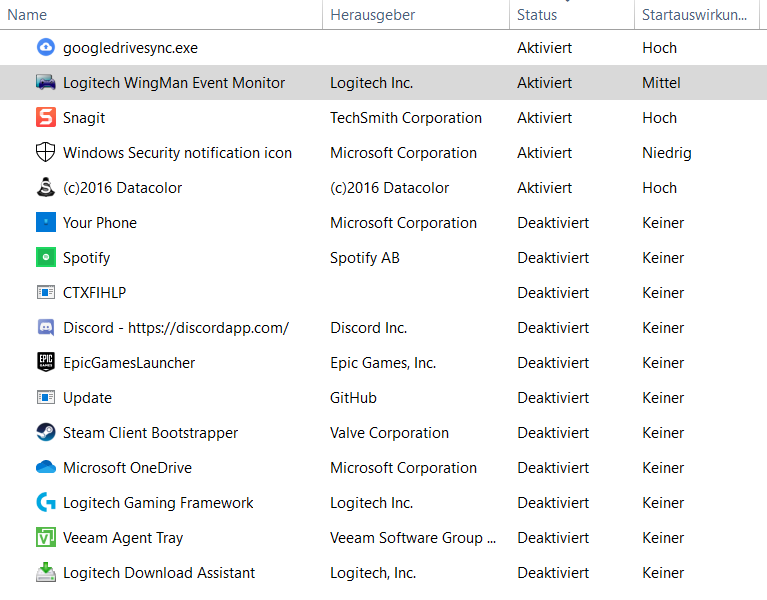This screenshot has height=600, width=767.
Task: Select the Discord - https://discordapp.com/ entry
Action: click(176, 328)
